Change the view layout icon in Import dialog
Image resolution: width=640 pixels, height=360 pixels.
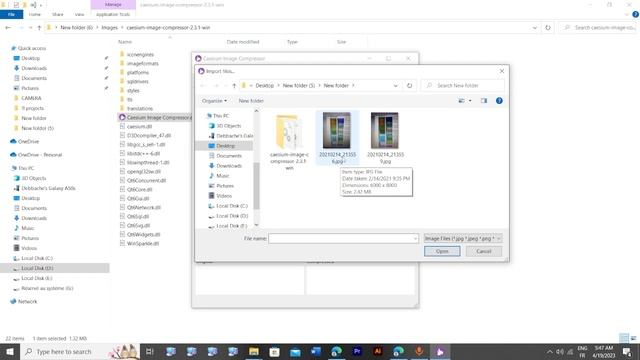tap(462, 101)
